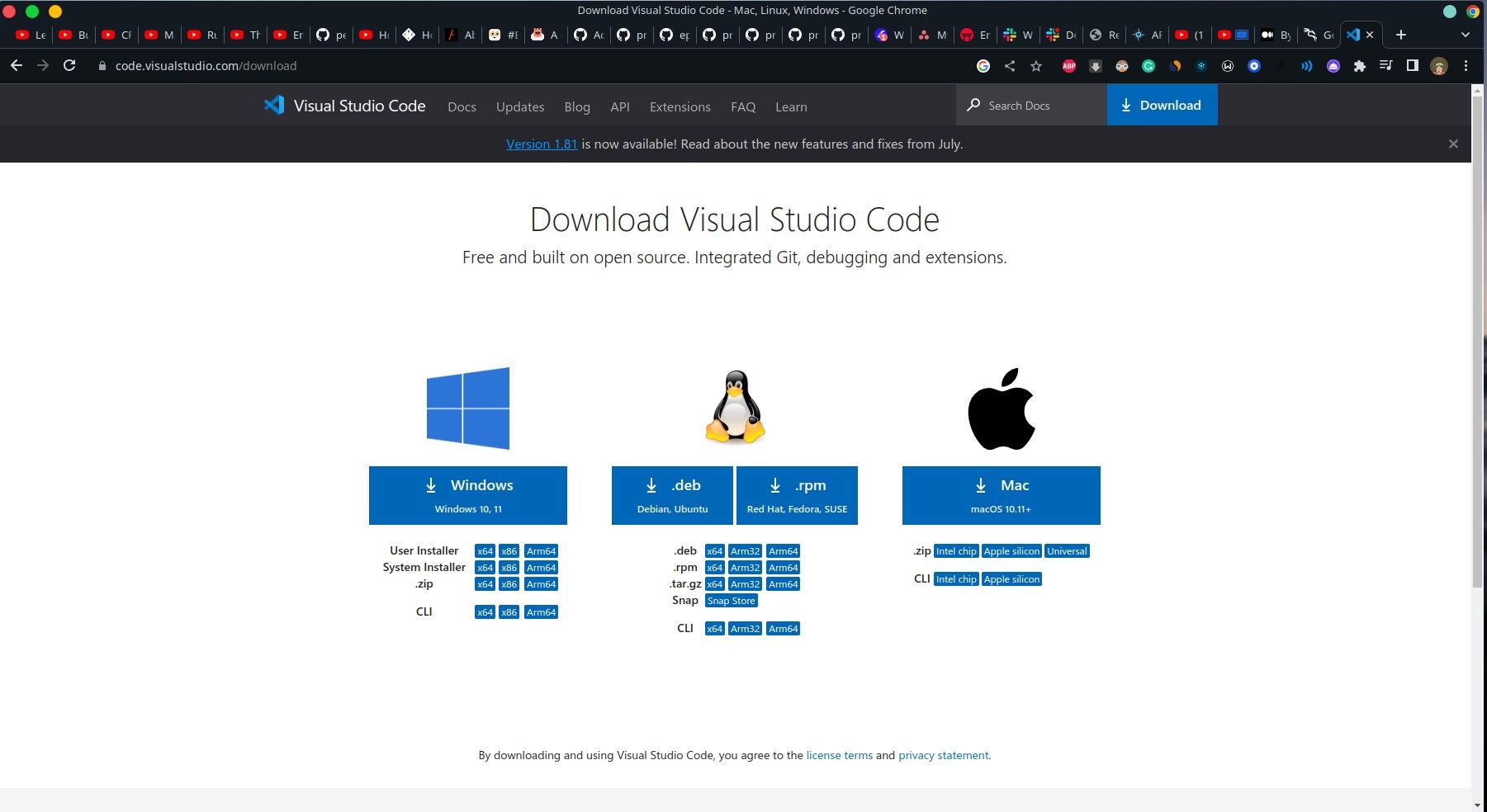Image resolution: width=1487 pixels, height=812 pixels.
Task: Open the Adblock Plus extension
Action: tap(1069, 66)
